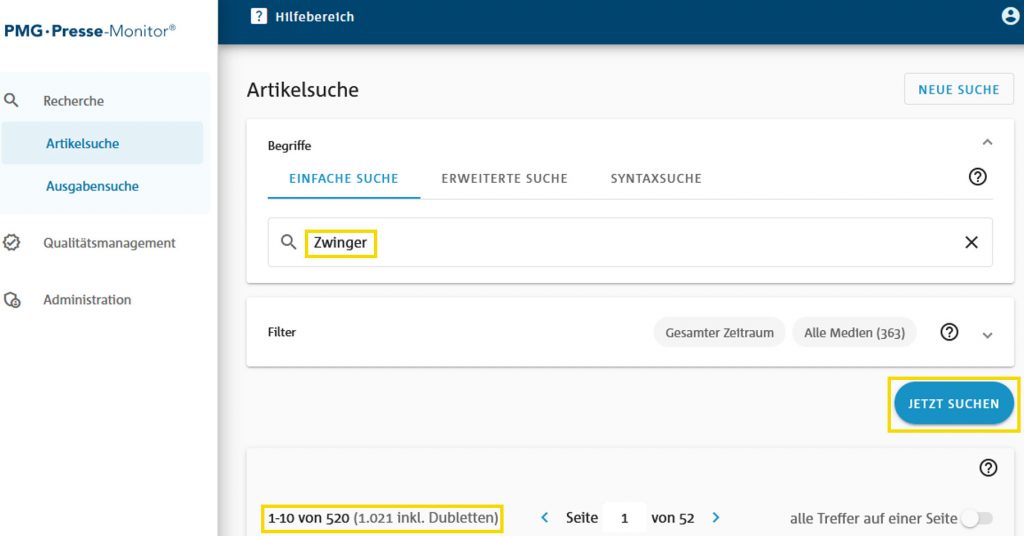Click the Recherche magnifier icon in sidebar
Viewport: 1024px width, 536px height.
12,101
